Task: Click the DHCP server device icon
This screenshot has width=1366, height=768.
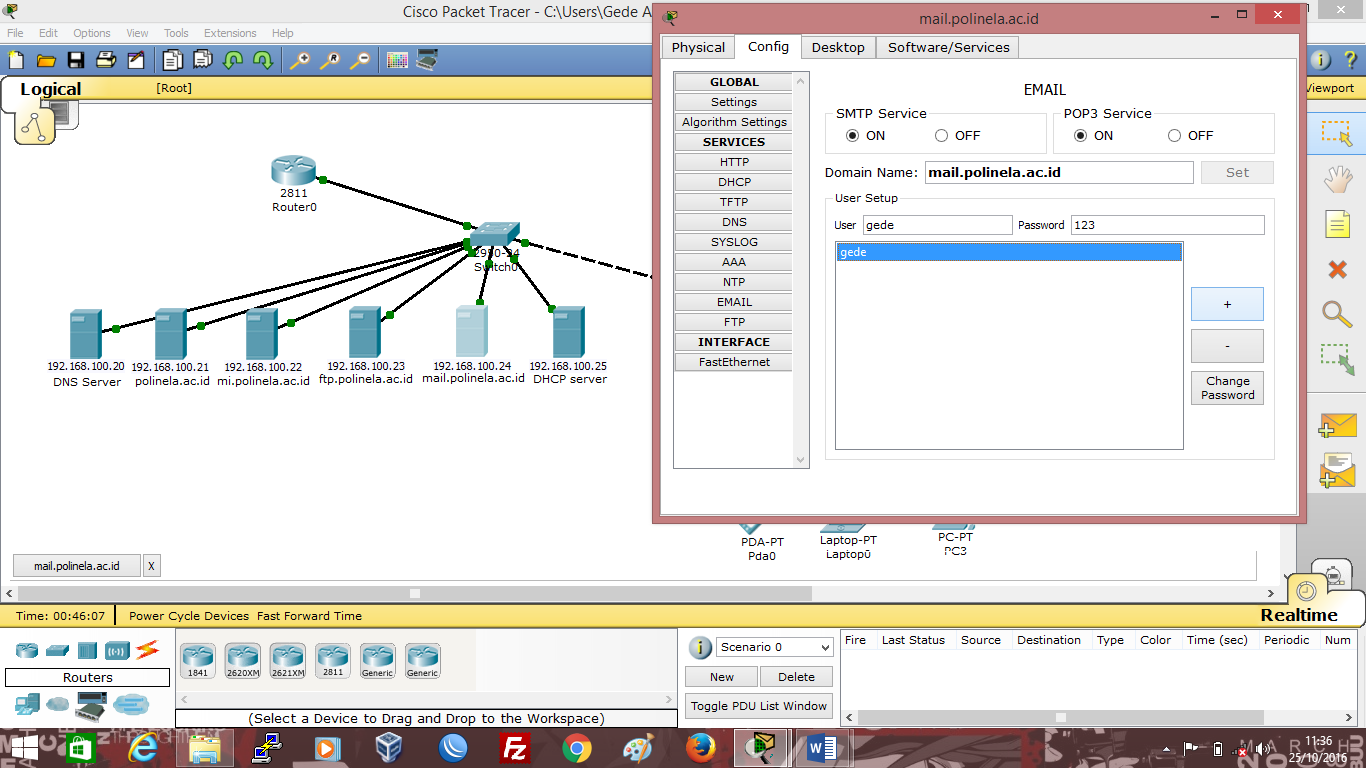Action: click(x=568, y=333)
